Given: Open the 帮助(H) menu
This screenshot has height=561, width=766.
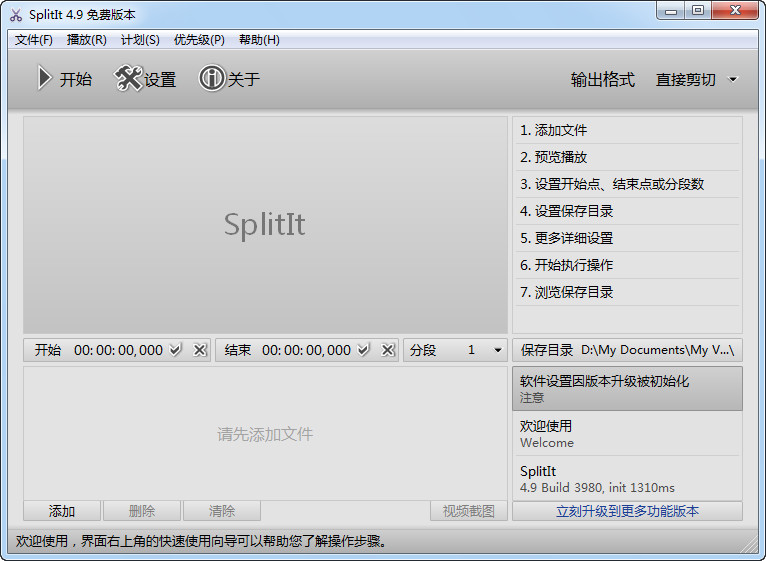Looking at the screenshot, I should (259, 40).
